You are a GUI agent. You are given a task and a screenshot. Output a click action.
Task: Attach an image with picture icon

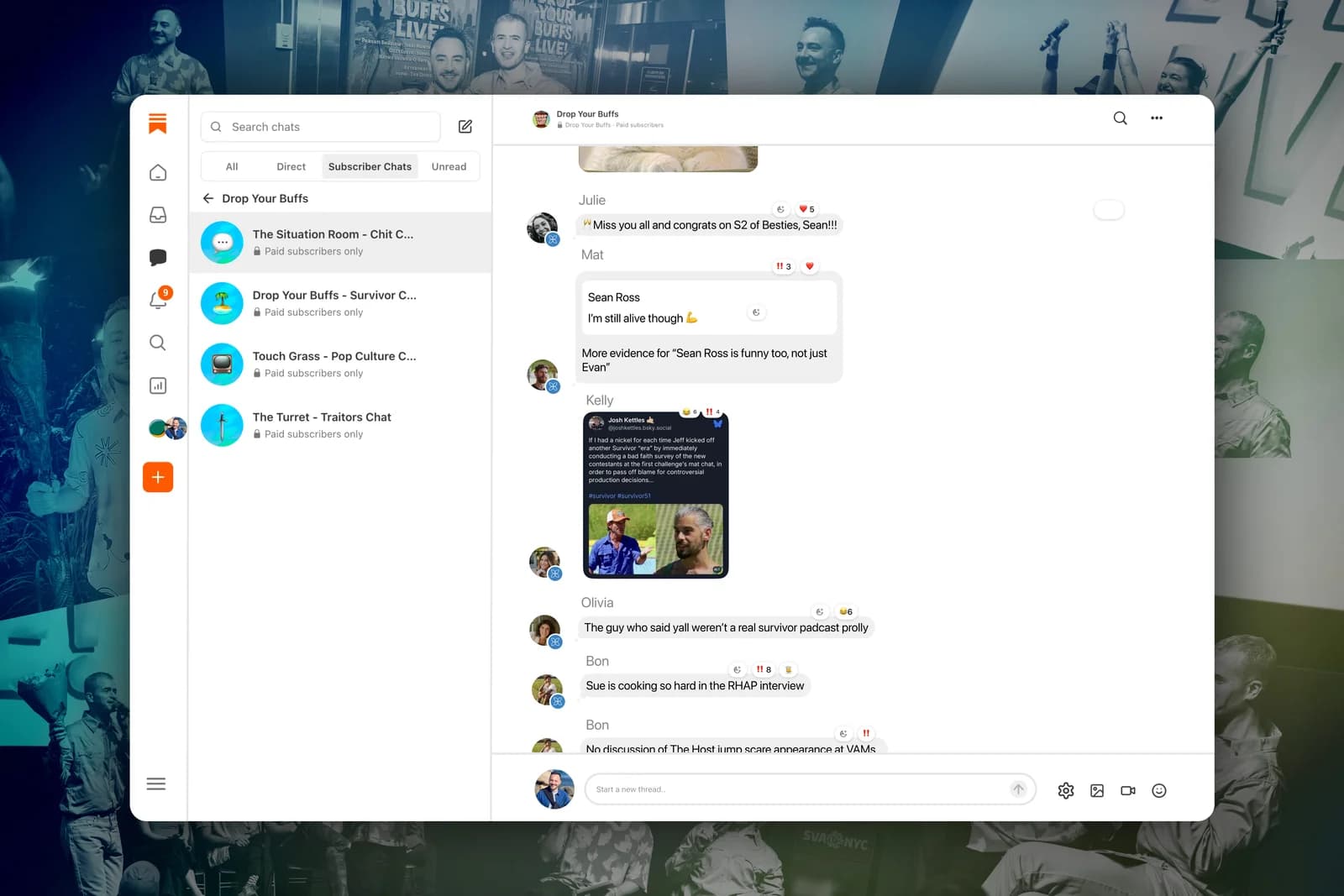coord(1097,790)
